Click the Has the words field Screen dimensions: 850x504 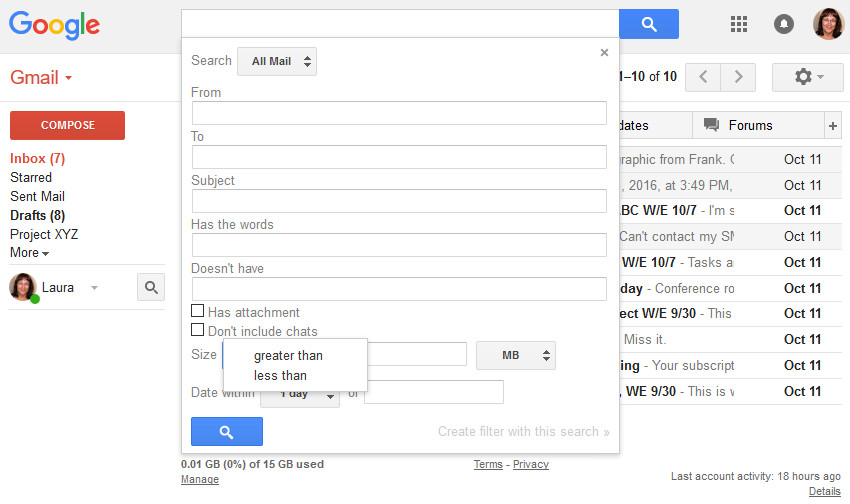(x=399, y=245)
